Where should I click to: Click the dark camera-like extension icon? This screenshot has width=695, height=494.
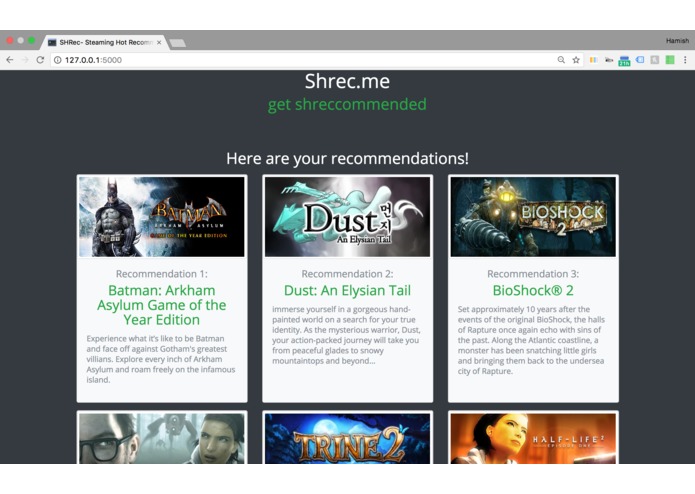click(x=609, y=60)
